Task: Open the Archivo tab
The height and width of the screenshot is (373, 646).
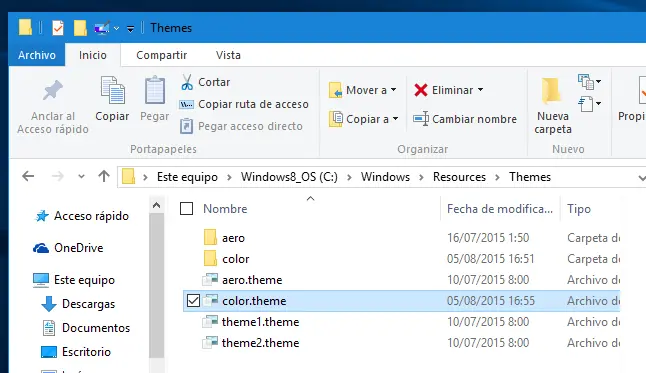Action: tap(37, 55)
